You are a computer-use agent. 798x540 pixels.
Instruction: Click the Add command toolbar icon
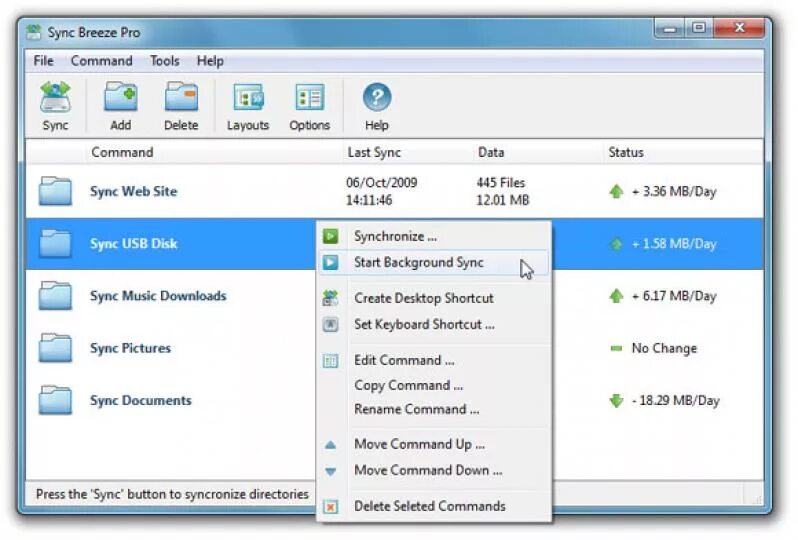121,96
